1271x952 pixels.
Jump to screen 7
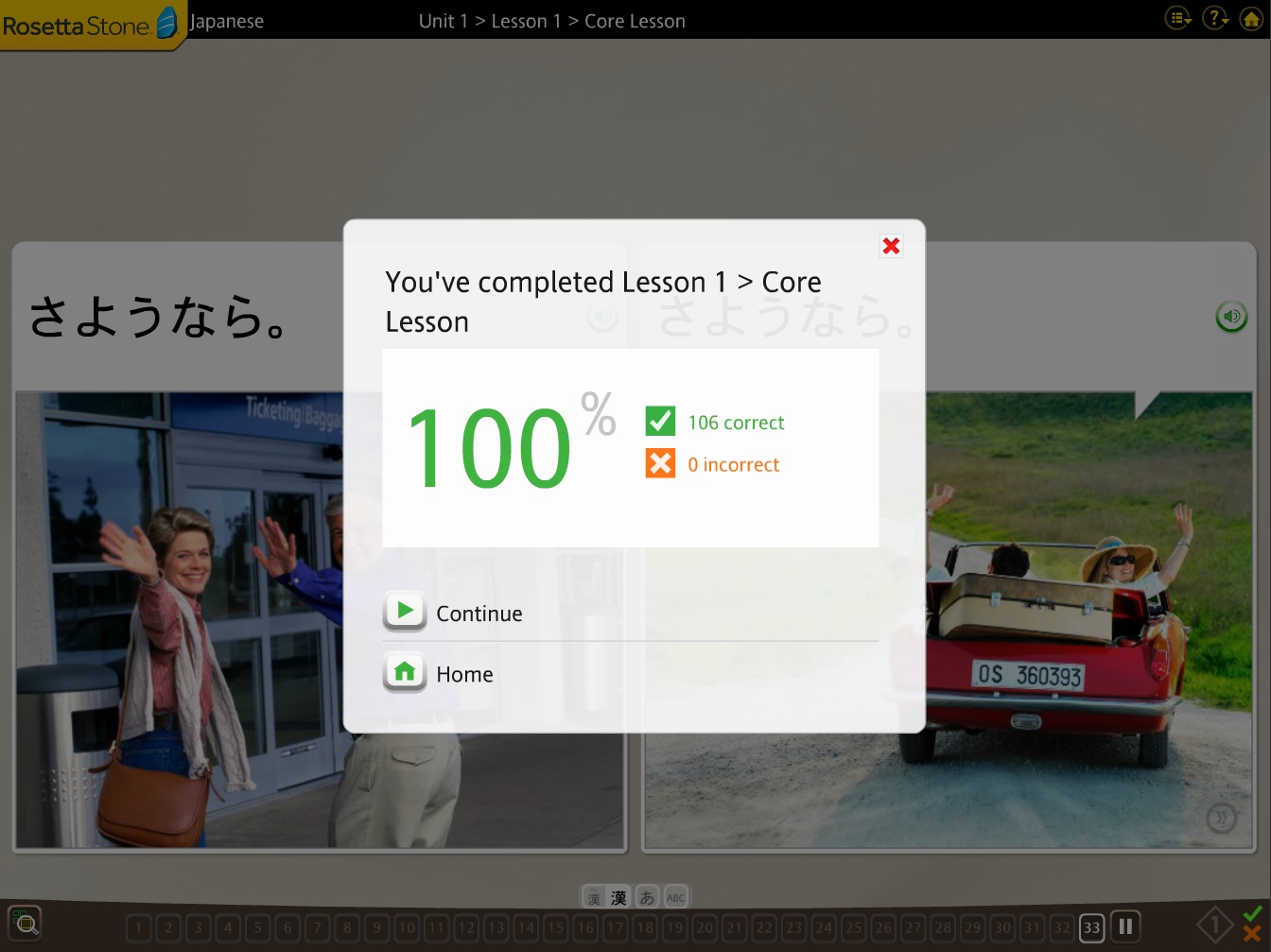[317, 927]
